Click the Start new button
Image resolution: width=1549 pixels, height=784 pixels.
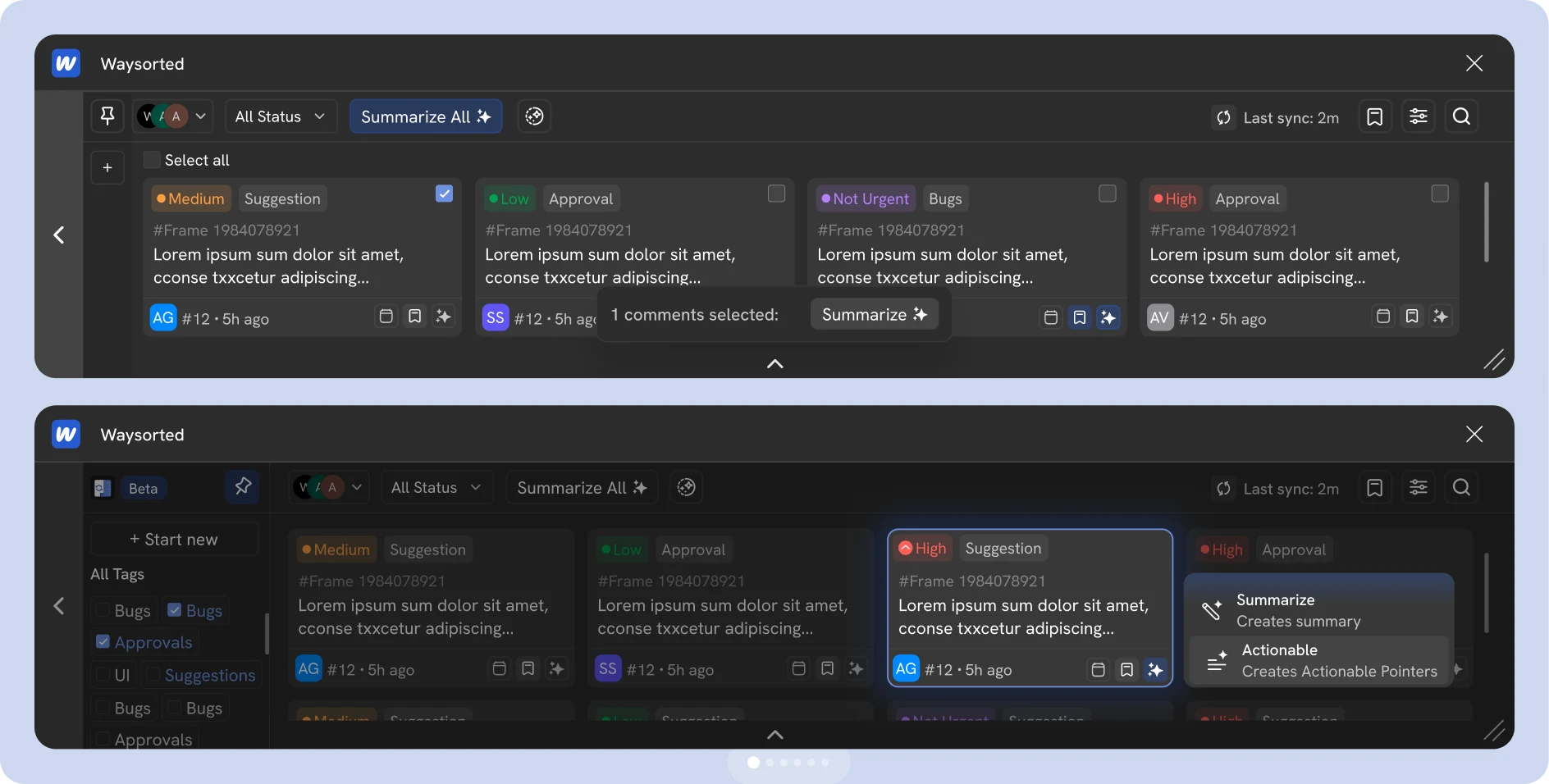[174, 539]
